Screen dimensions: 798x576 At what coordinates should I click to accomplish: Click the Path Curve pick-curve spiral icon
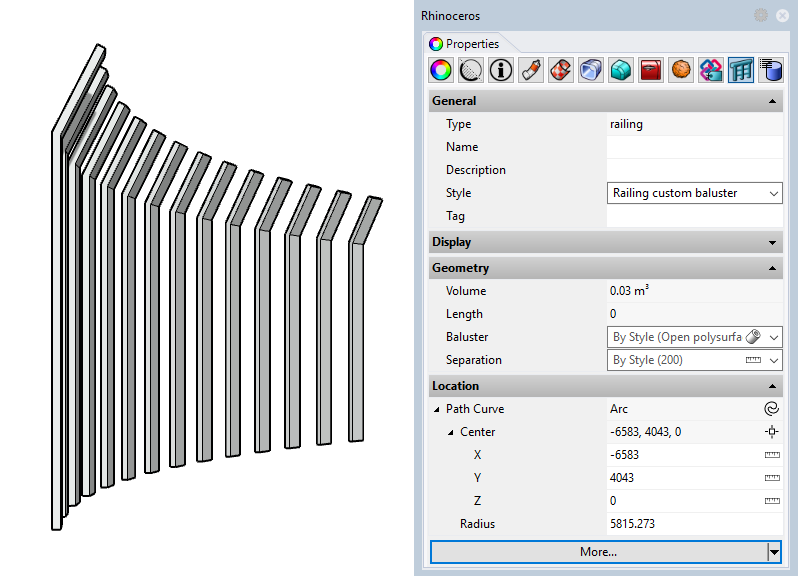(772, 409)
